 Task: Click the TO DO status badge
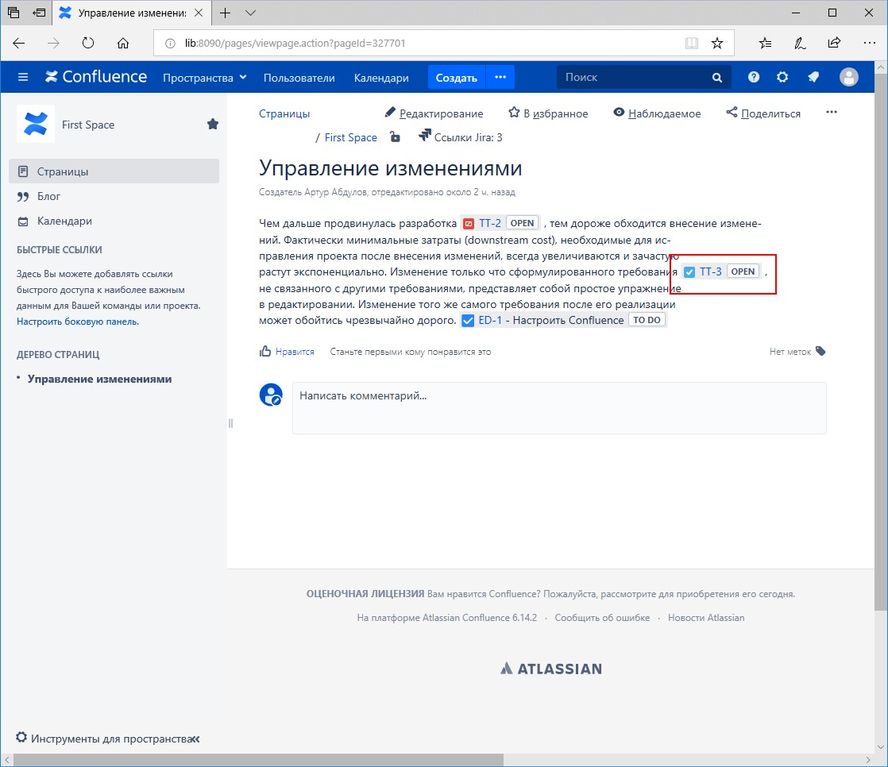tap(647, 320)
